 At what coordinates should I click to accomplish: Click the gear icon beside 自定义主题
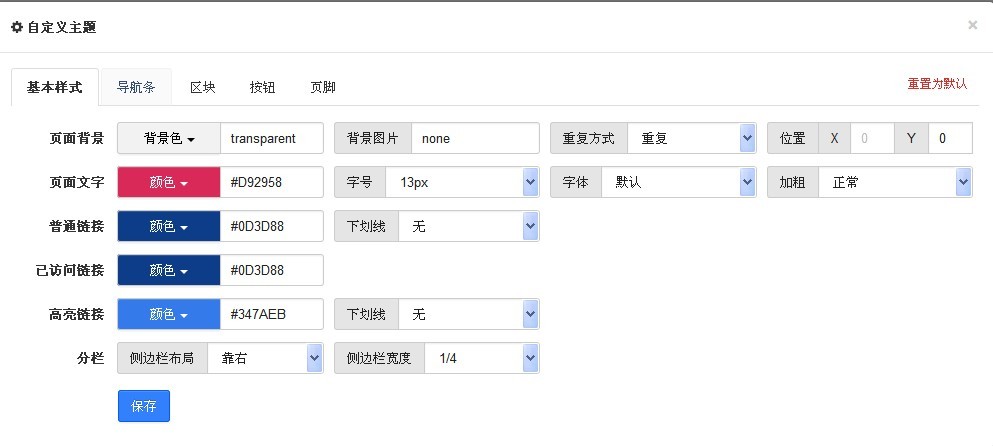point(17,27)
